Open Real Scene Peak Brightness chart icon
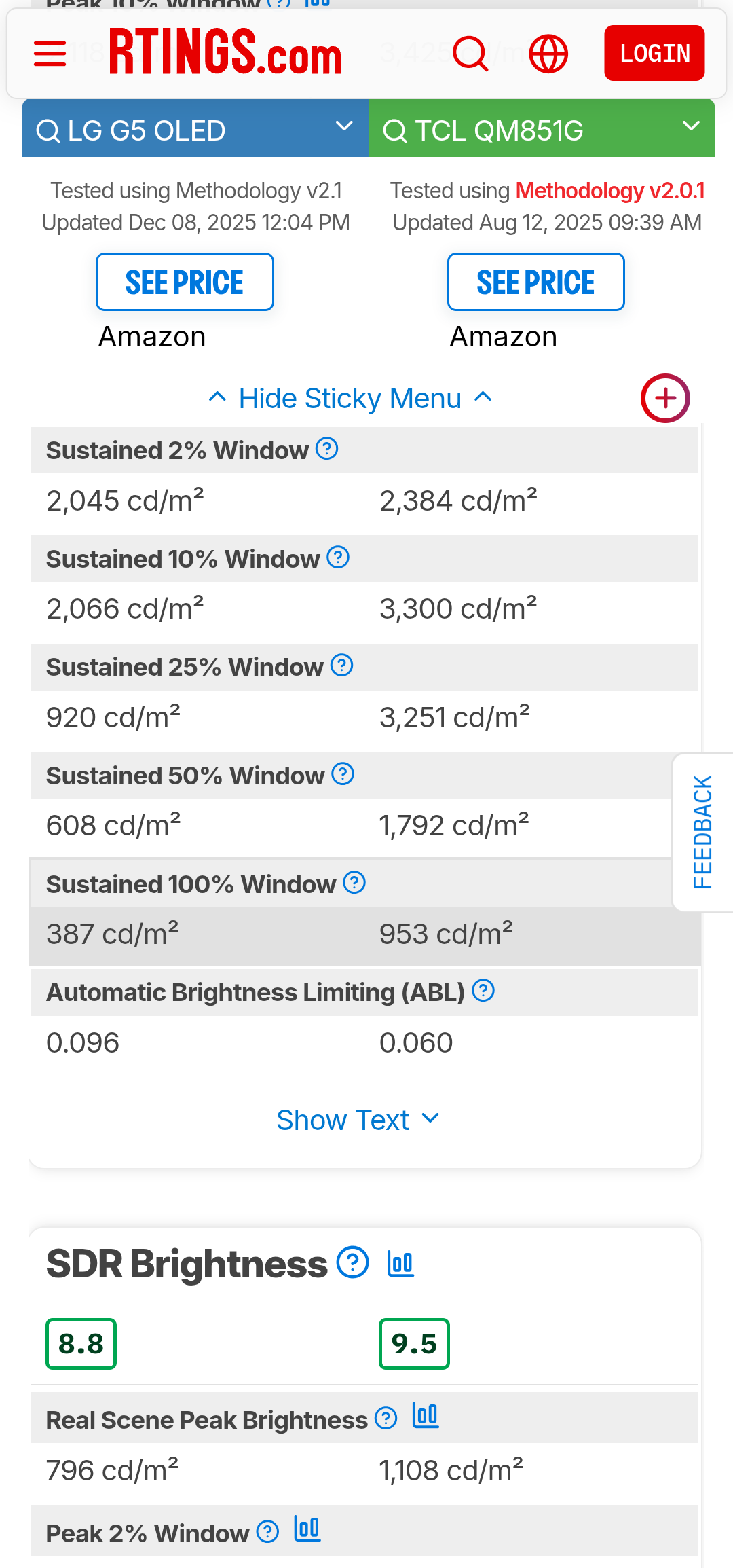The height and width of the screenshot is (1568, 733). (426, 1416)
